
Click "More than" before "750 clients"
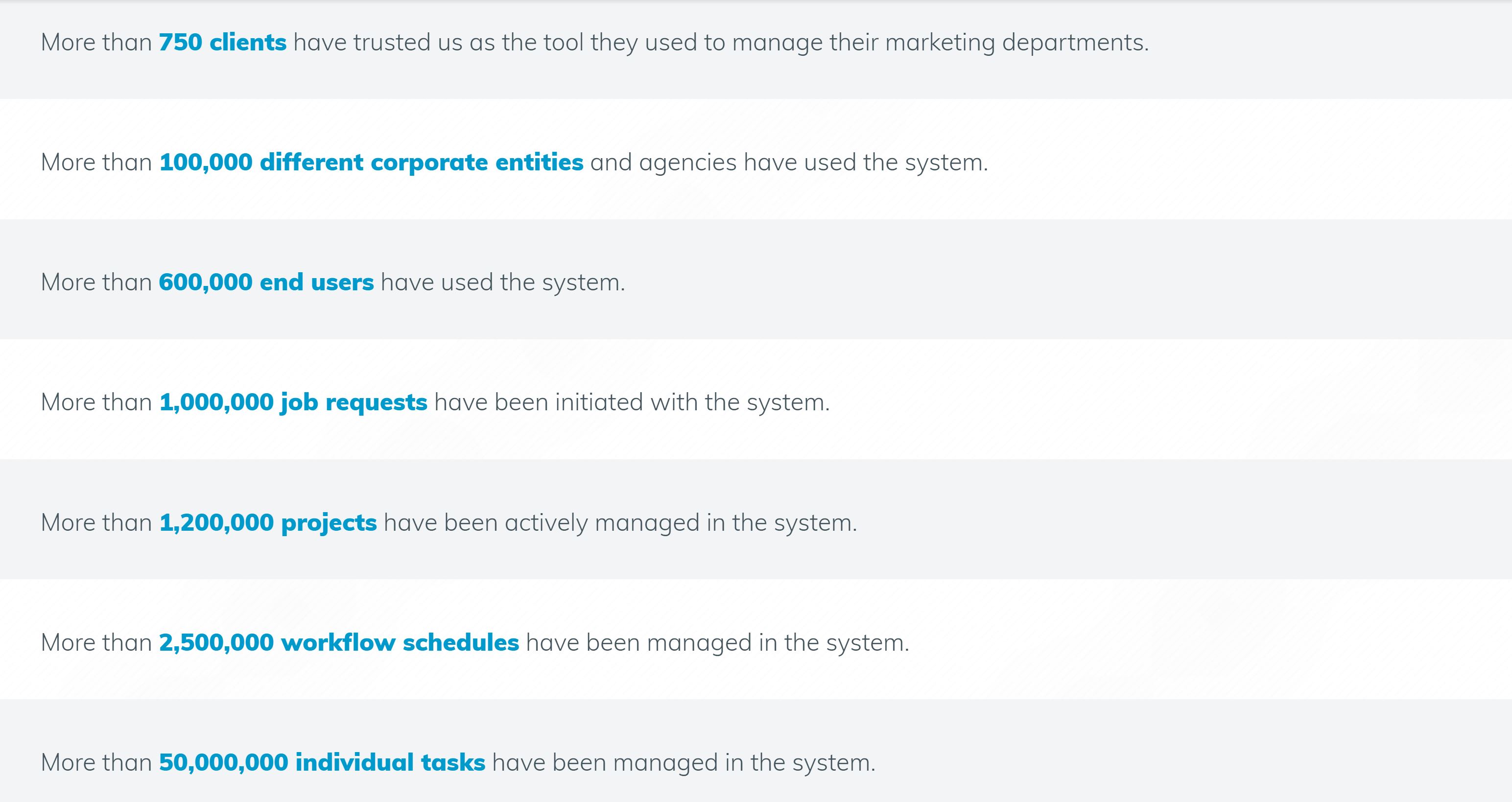[x=96, y=42]
